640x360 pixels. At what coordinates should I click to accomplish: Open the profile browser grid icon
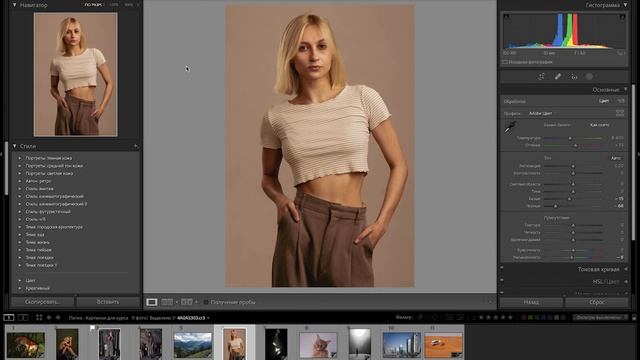[x=620, y=113]
